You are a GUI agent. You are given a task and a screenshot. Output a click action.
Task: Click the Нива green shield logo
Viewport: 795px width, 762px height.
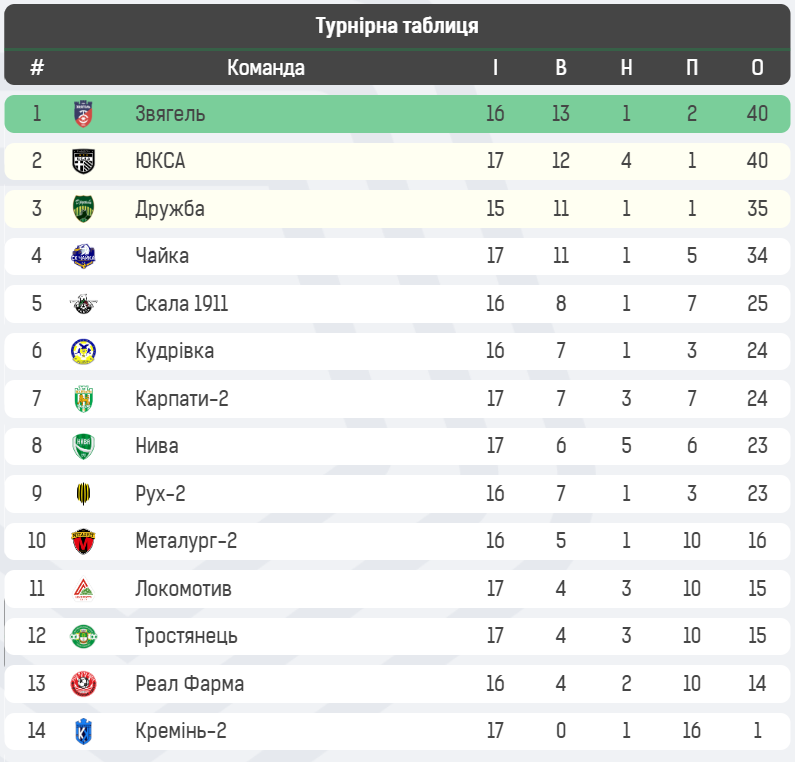pyautogui.click(x=83, y=446)
